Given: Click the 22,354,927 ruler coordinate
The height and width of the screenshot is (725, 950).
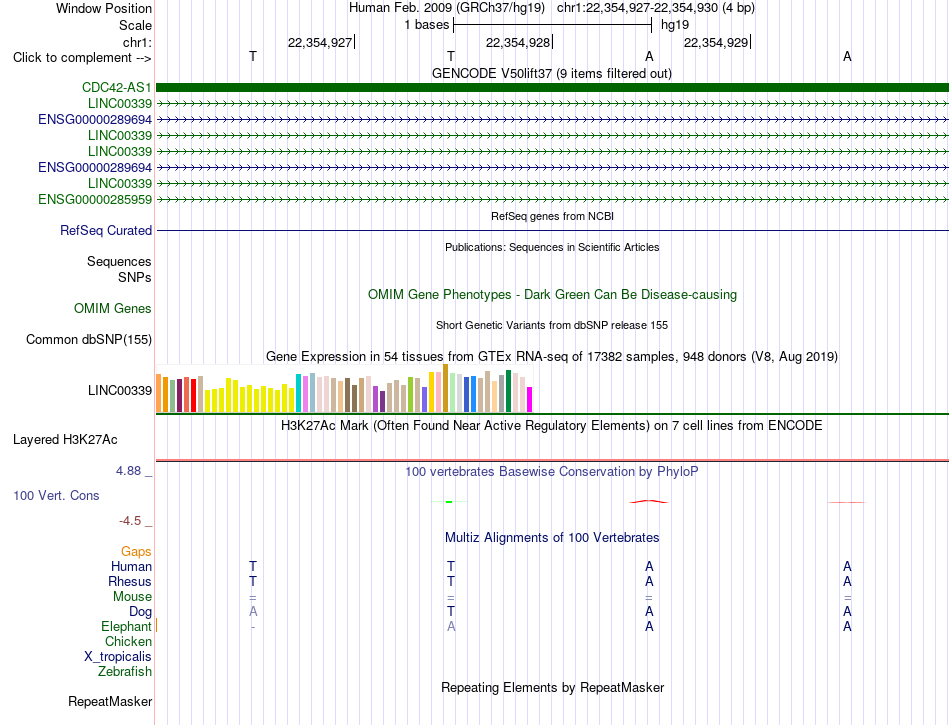Looking at the screenshot, I should pos(320,43).
